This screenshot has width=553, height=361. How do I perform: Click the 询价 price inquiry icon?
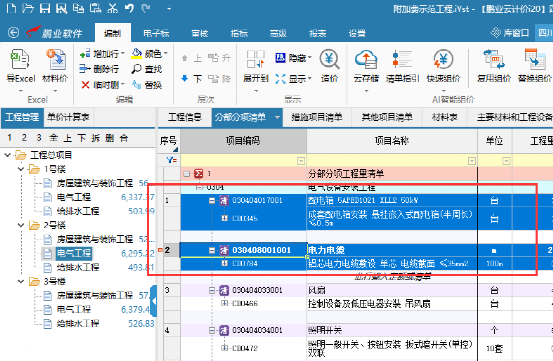coord(329,59)
